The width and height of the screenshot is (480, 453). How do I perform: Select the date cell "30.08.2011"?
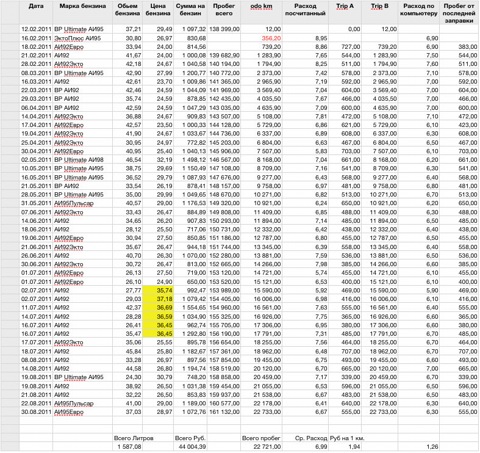[x=36, y=412]
